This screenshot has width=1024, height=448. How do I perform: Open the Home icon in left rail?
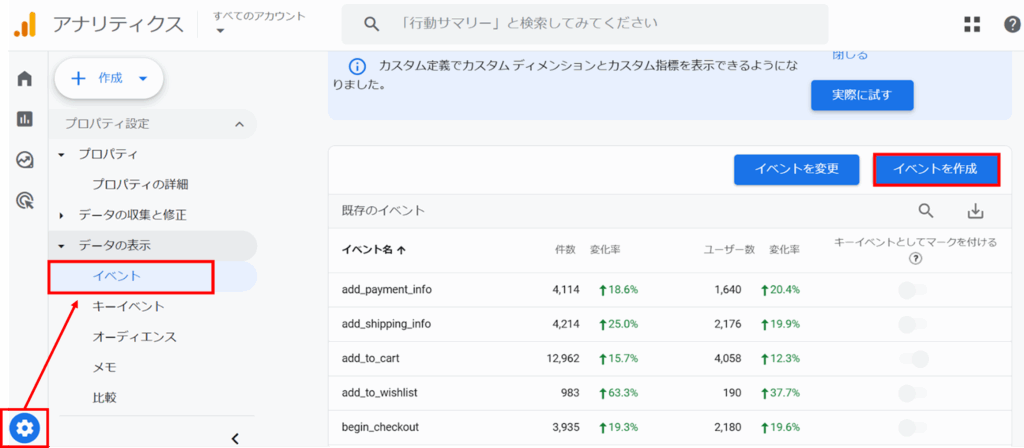(25, 78)
